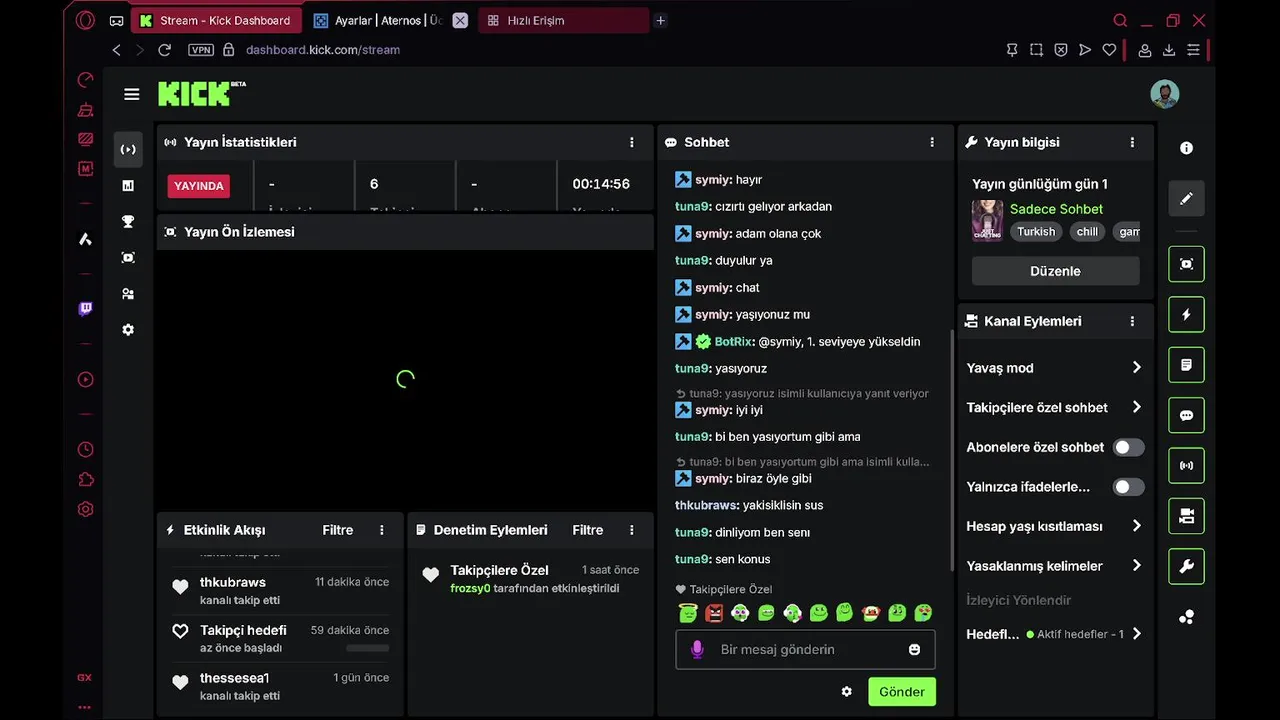
Task: Open a new browser tab with plus
Action: click(x=660, y=20)
